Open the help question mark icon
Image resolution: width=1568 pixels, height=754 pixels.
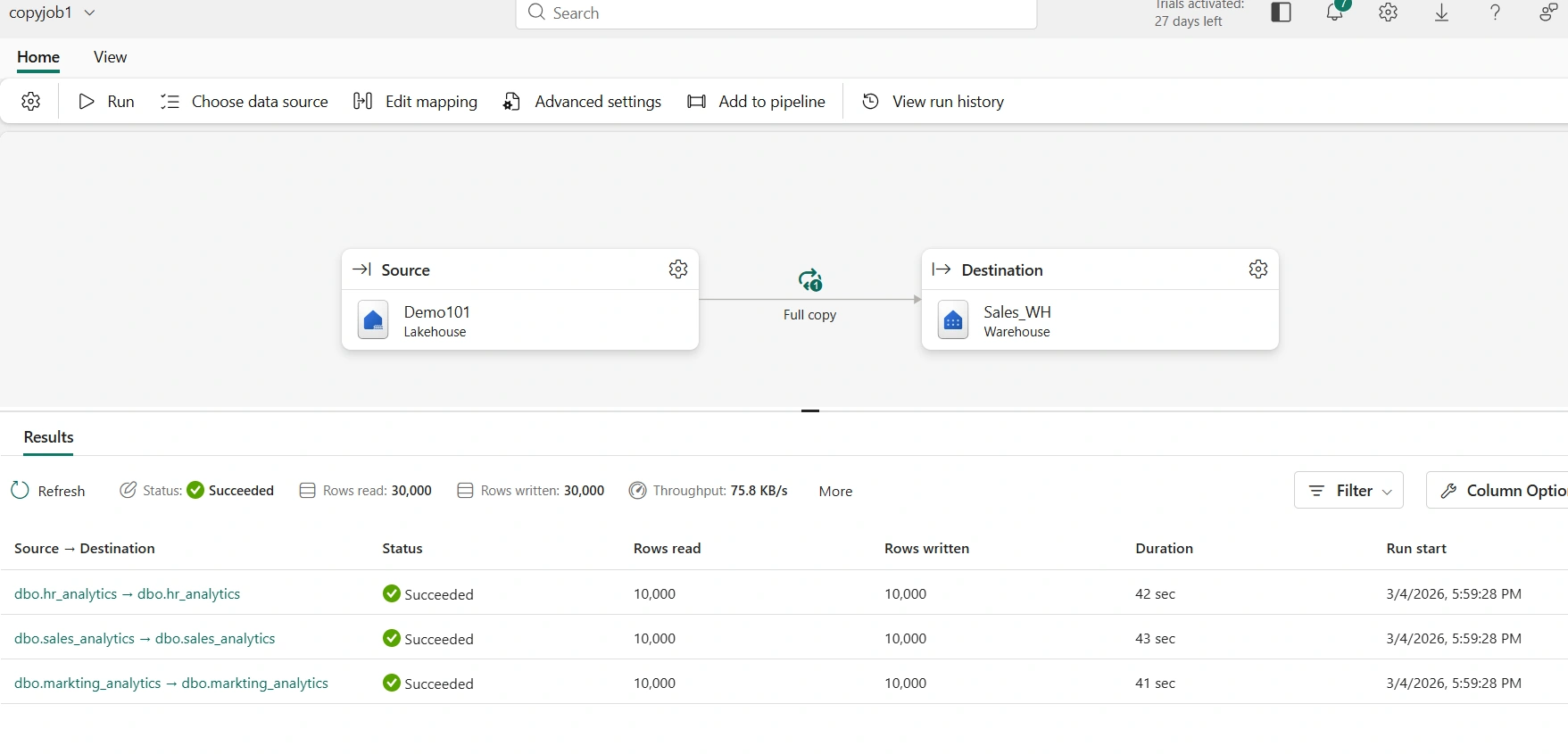click(1496, 12)
